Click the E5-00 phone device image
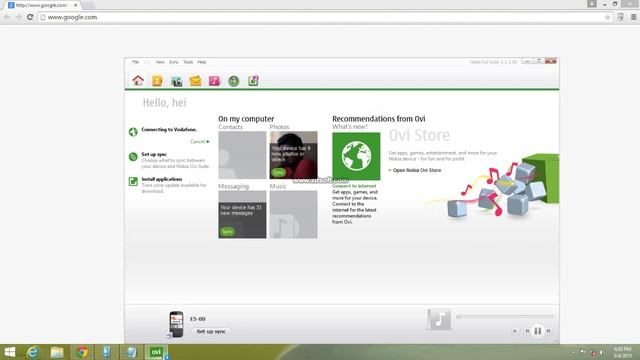Screen dimensions: 640x360 click(x=176, y=324)
